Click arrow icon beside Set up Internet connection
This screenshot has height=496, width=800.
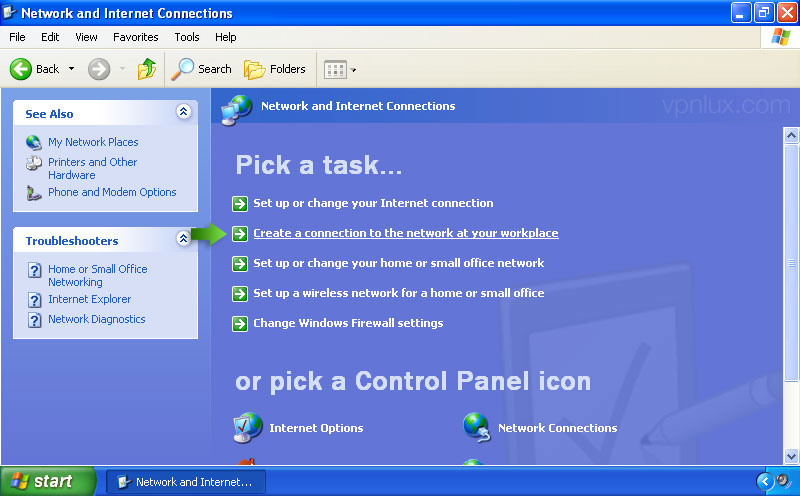click(x=240, y=204)
